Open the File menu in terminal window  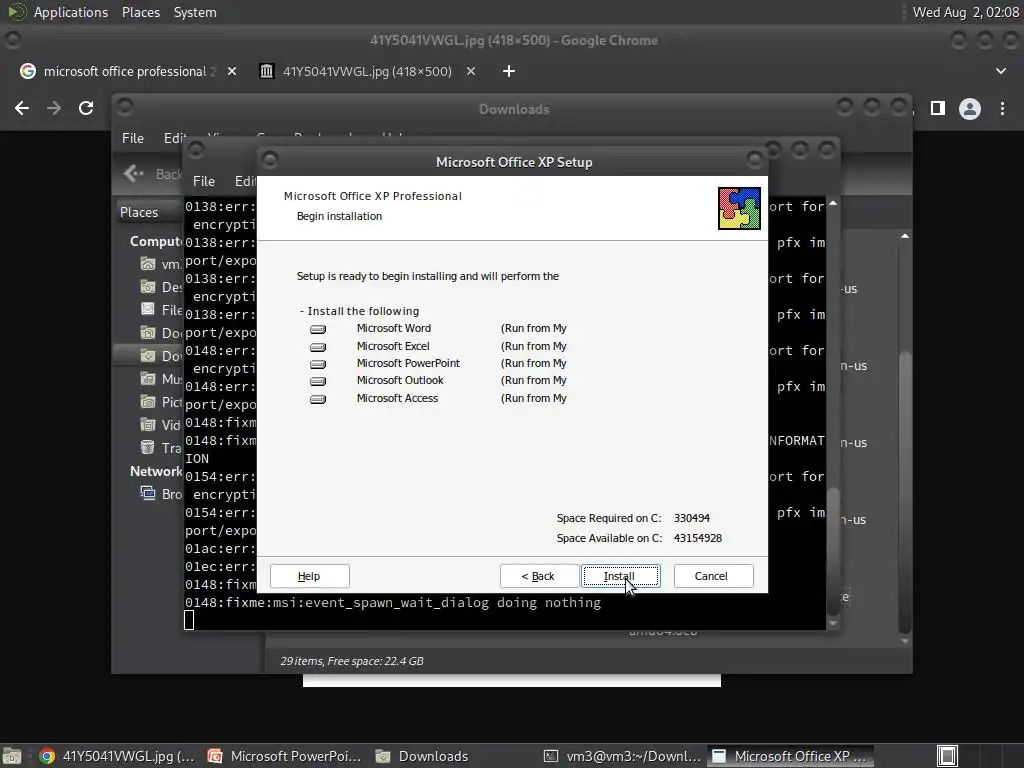pyautogui.click(x=204, y=182)
